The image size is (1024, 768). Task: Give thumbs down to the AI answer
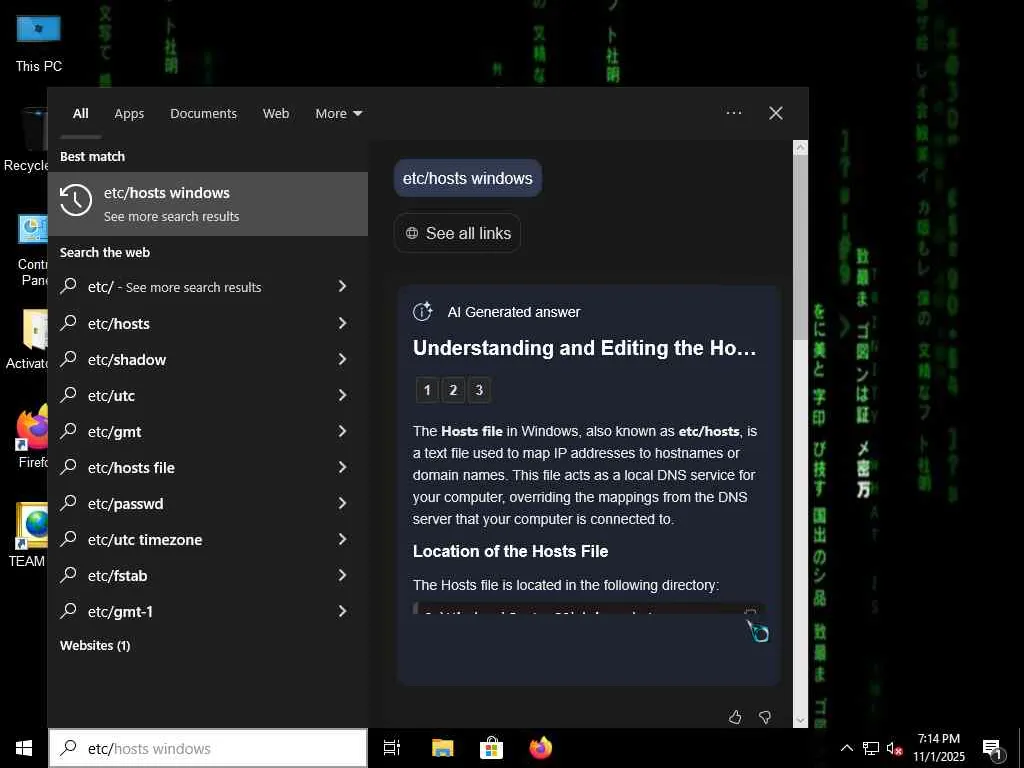(765, 717)
